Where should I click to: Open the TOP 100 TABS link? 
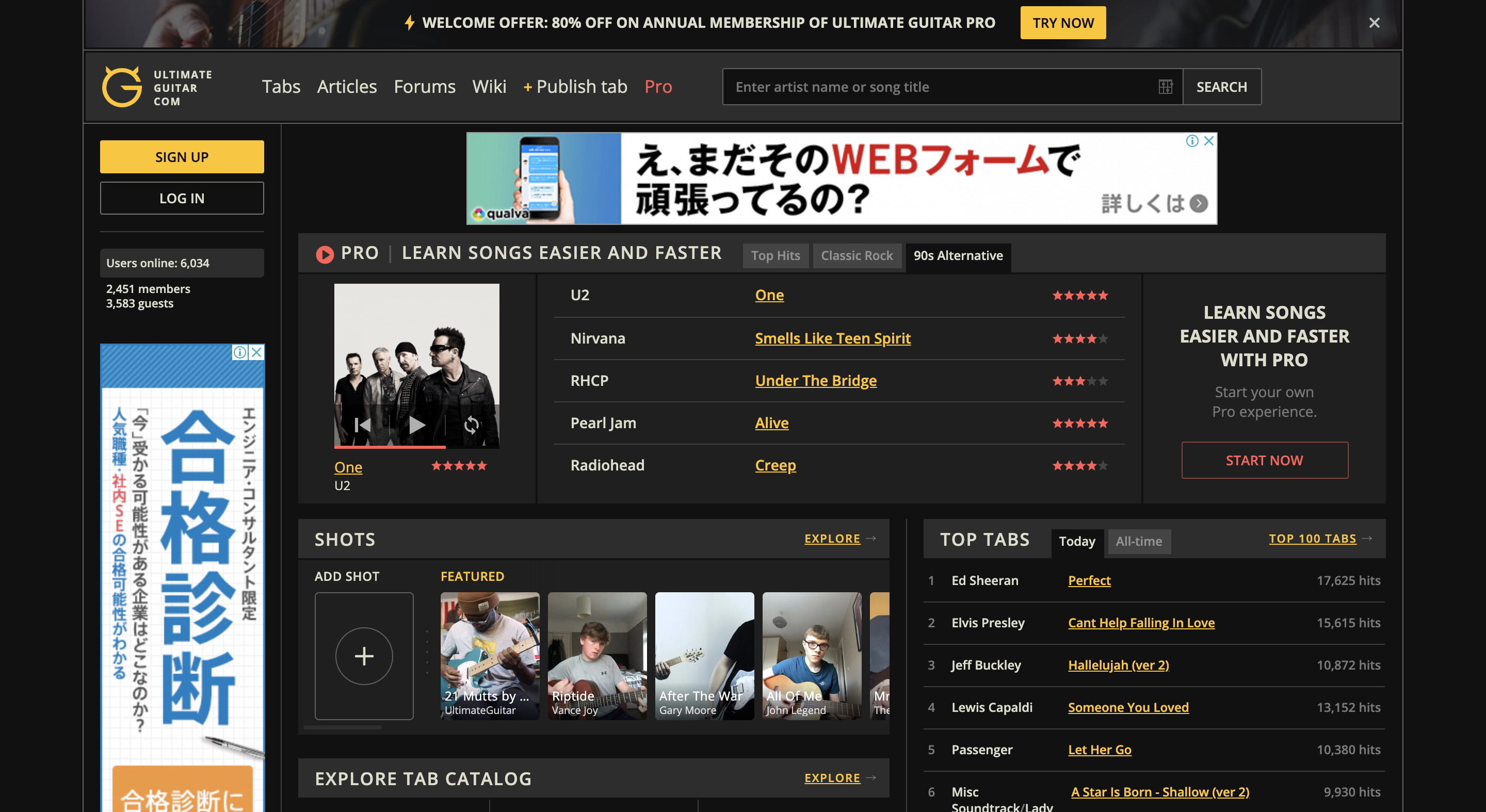pos(1312,538)
